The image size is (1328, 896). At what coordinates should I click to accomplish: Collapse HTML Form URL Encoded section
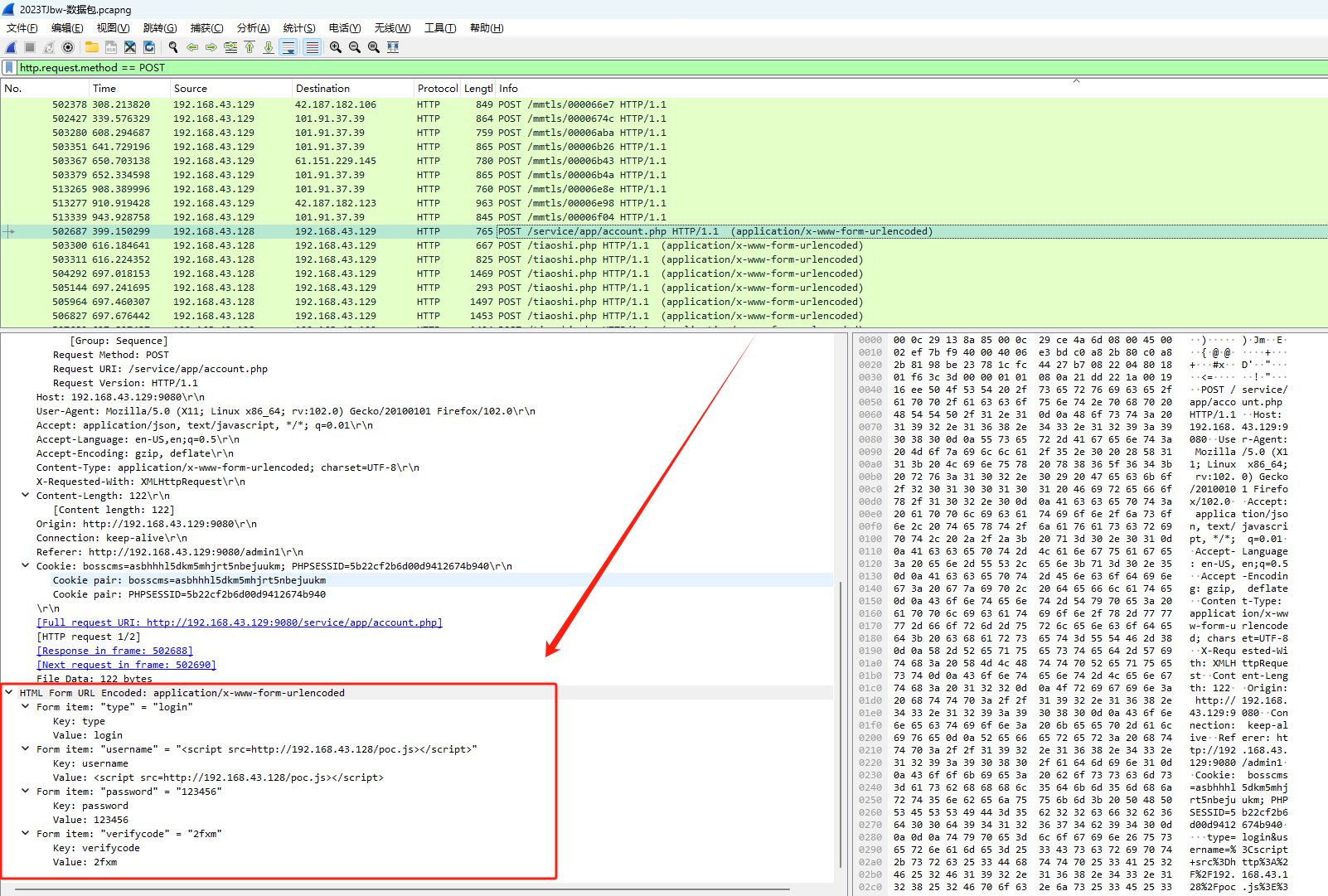(x=9, y=693)
